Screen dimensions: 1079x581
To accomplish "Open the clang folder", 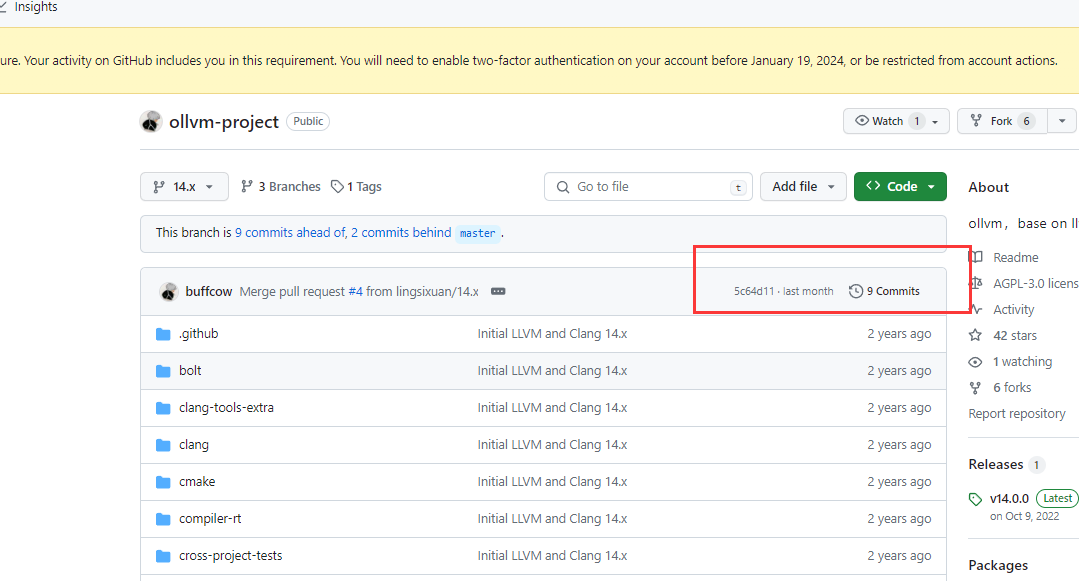I will click(x=194, y=445).
